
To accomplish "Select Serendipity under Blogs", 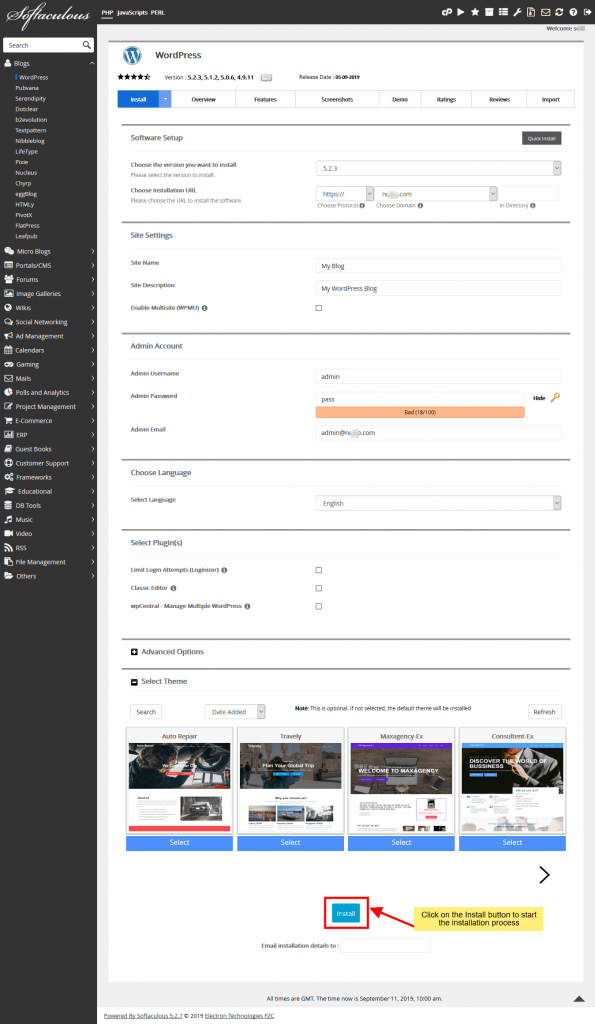I will [31, 99].
